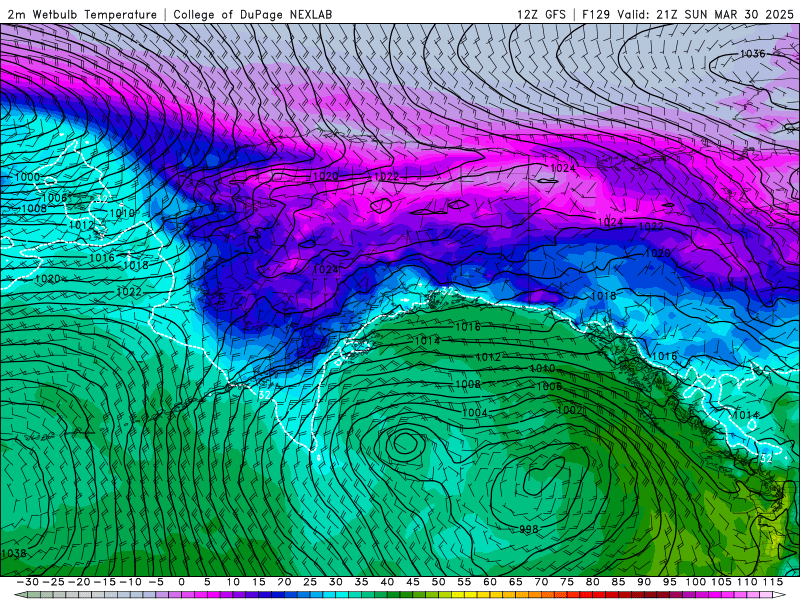Viewport: 800px width, 600px height.
Task: Click the 100 value on the color scale
Action: point(695,582)
